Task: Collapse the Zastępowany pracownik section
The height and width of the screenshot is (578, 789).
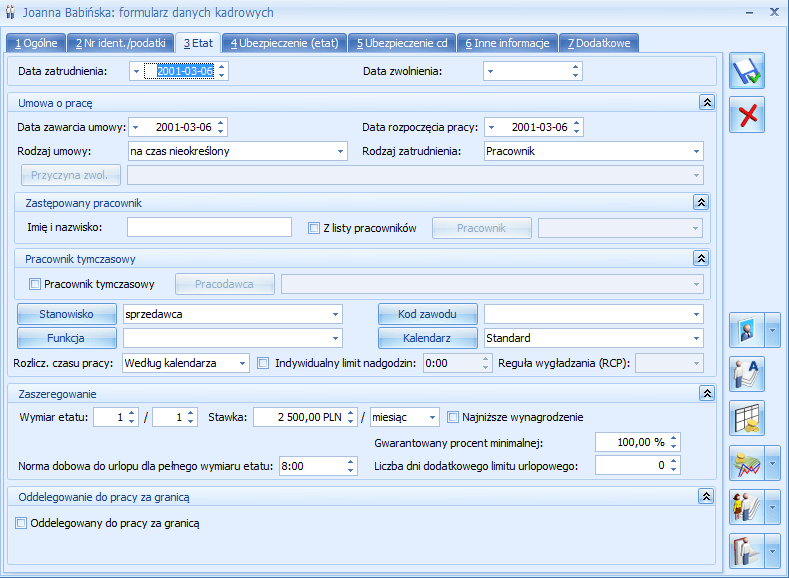Action: click(701, 202)
